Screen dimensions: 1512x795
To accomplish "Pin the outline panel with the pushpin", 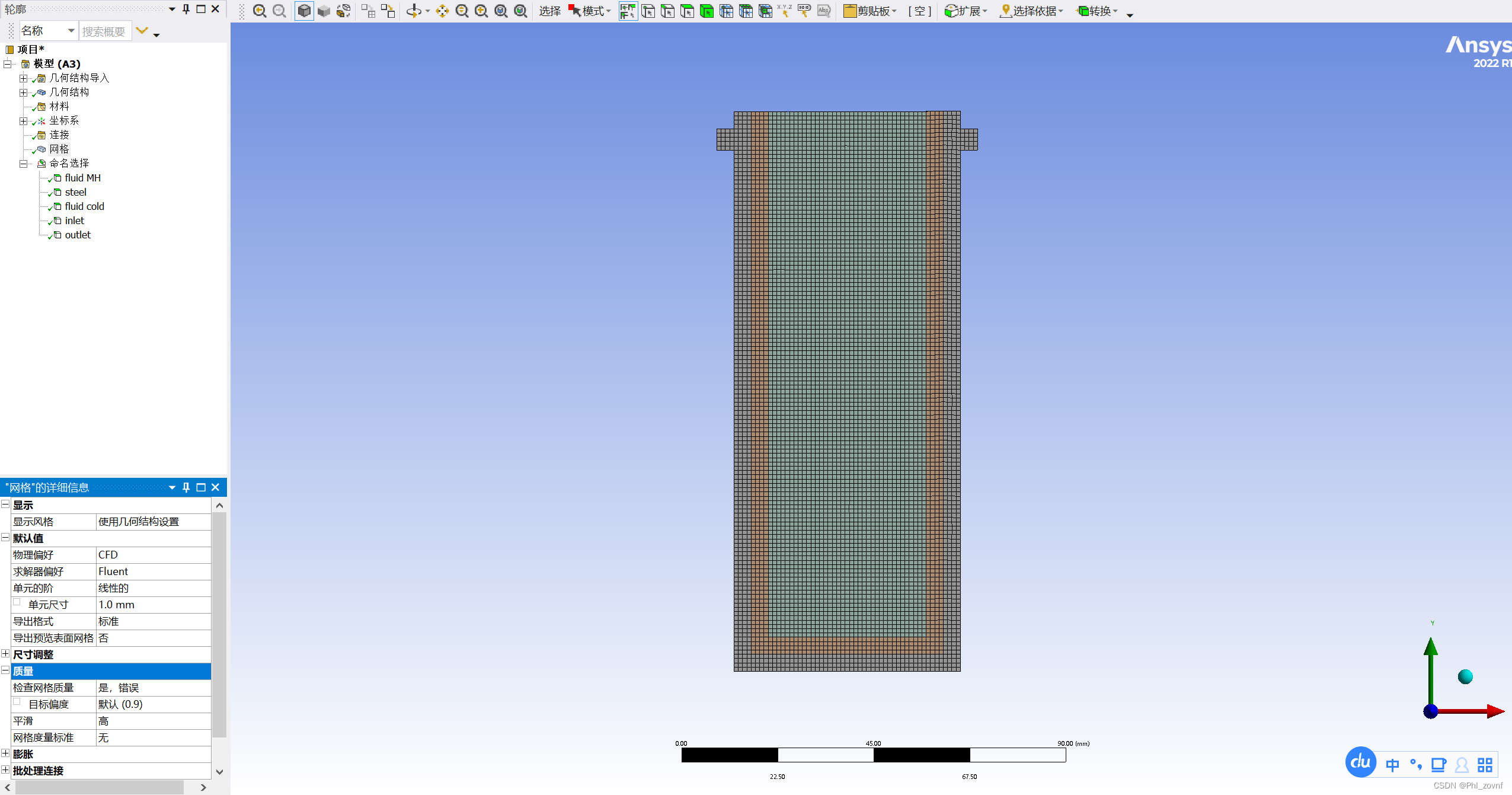I will (186, 9).
